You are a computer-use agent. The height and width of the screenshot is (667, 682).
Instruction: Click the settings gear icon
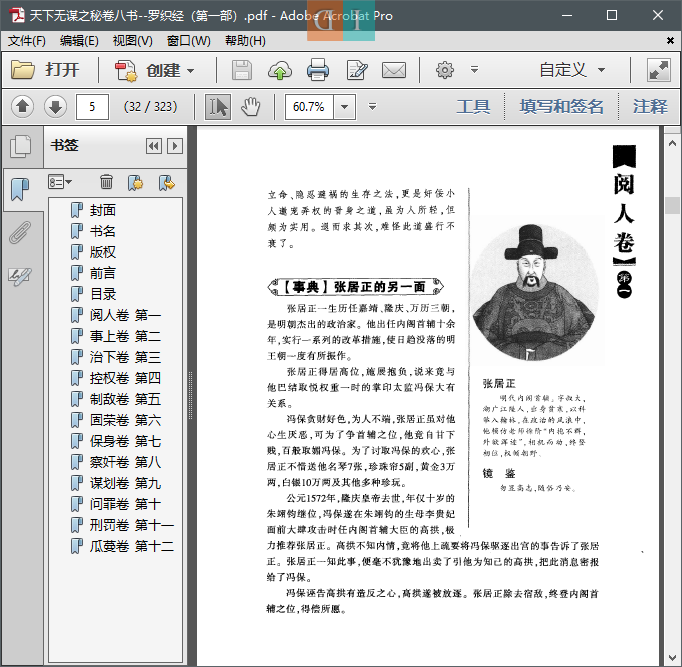pos(445,70)
